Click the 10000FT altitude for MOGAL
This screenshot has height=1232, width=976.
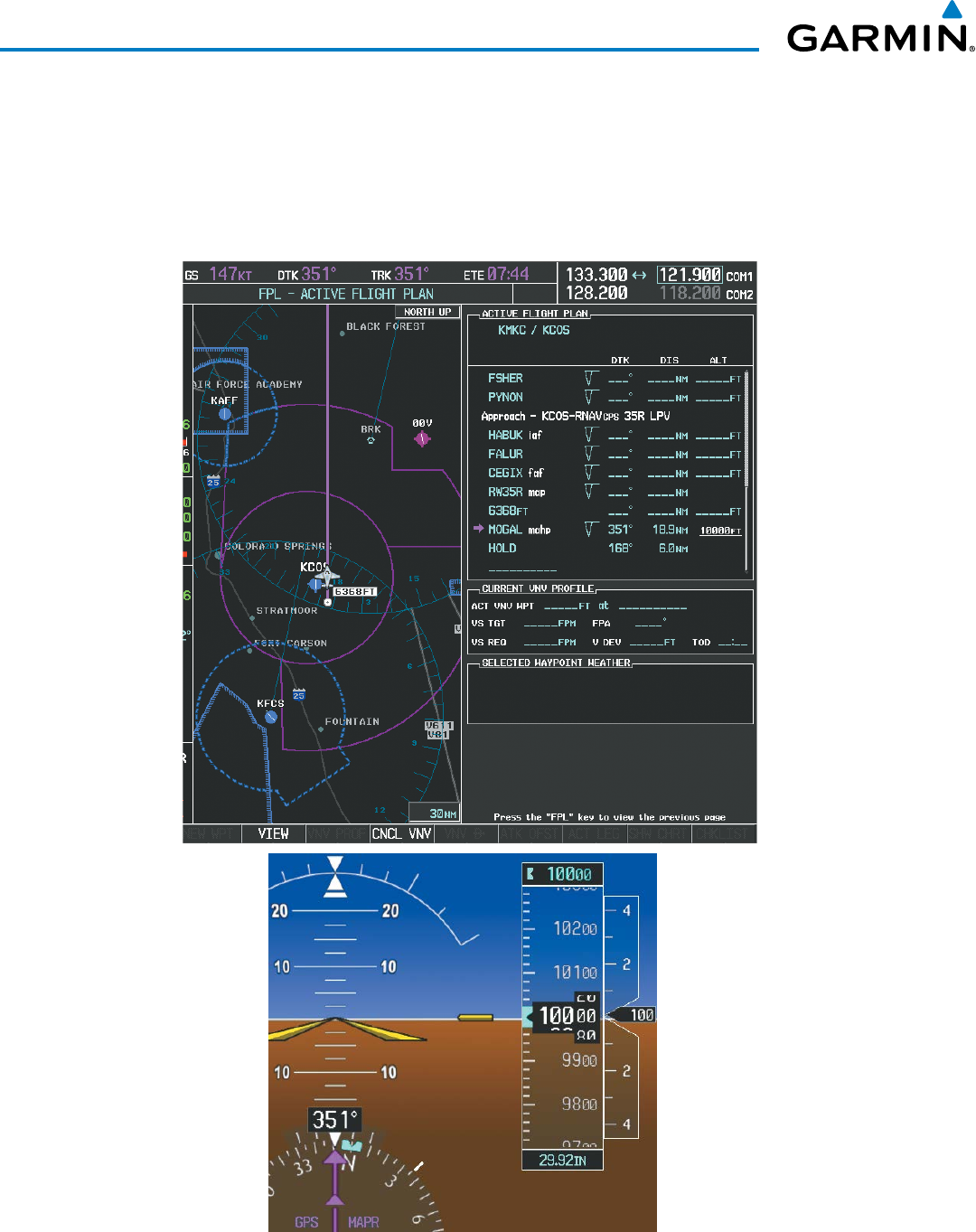(720, 531)
